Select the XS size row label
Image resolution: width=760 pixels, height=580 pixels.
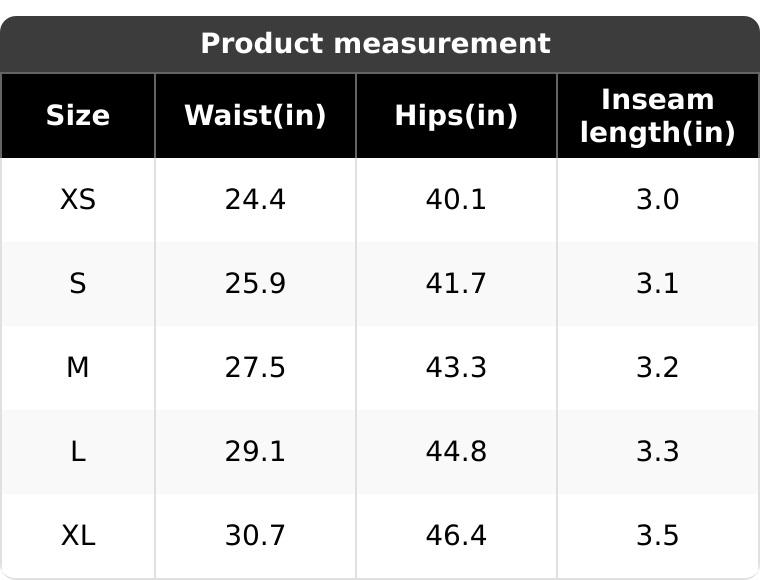point(78,200)
